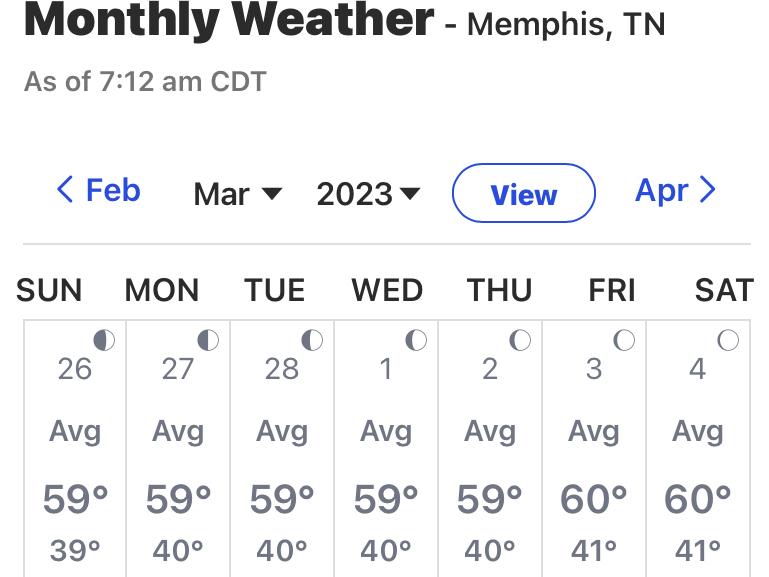Click moon phase icon on March 4
The width and height of the screenshot is (769, 577).
728,340
